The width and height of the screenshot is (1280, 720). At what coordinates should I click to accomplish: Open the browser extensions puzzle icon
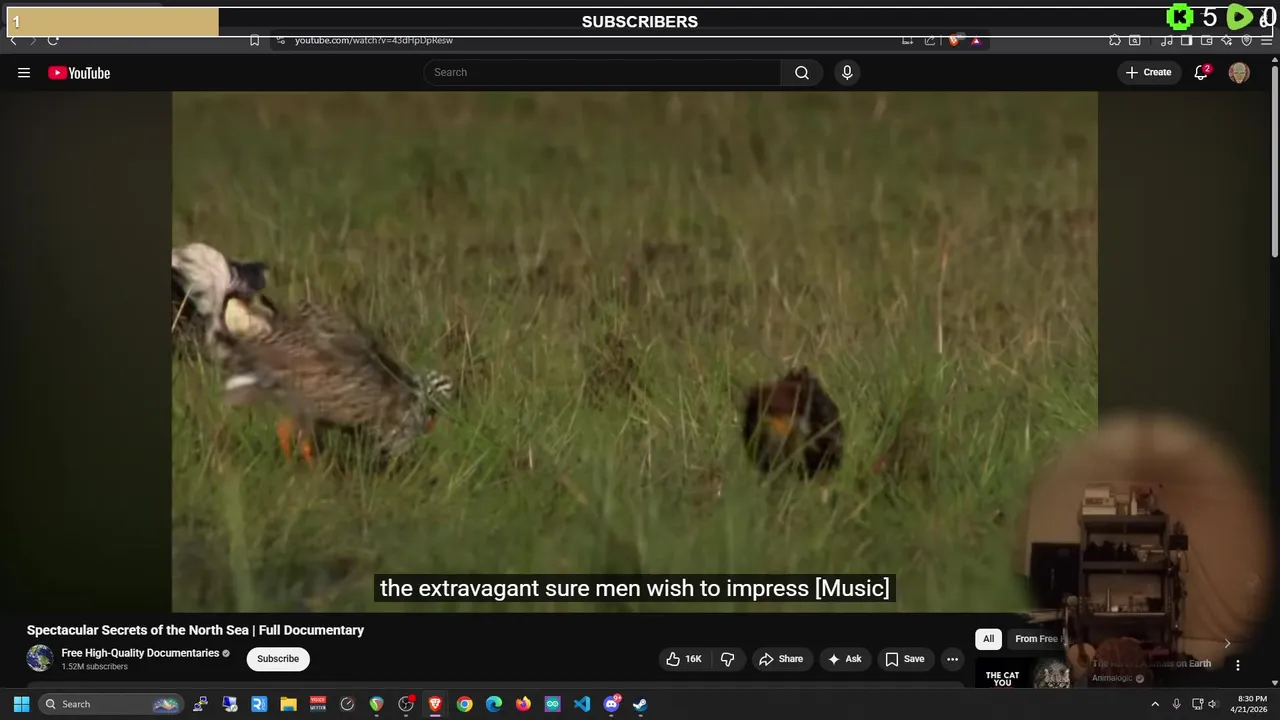[1115, 40]
